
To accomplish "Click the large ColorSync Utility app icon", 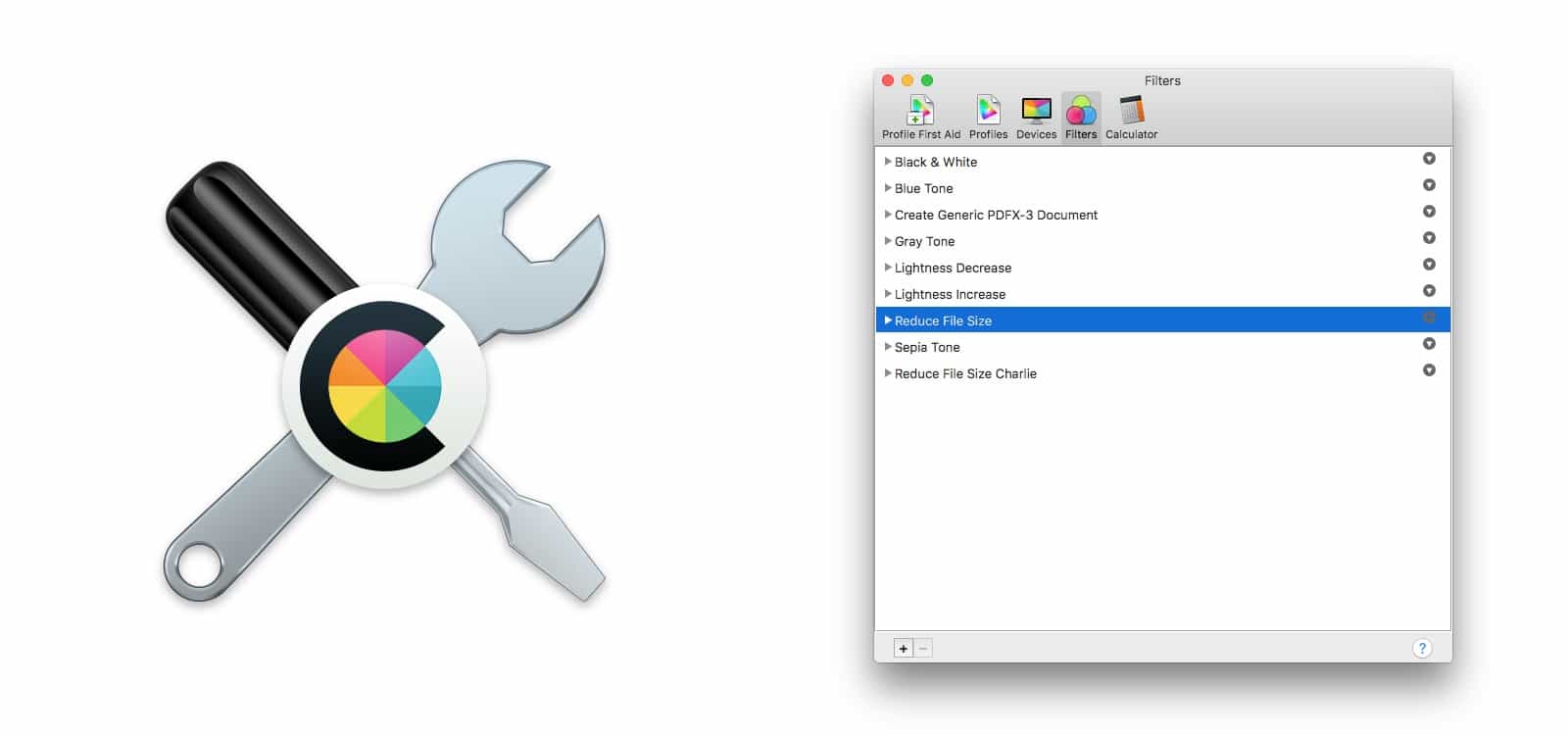I will pos(384,382).
